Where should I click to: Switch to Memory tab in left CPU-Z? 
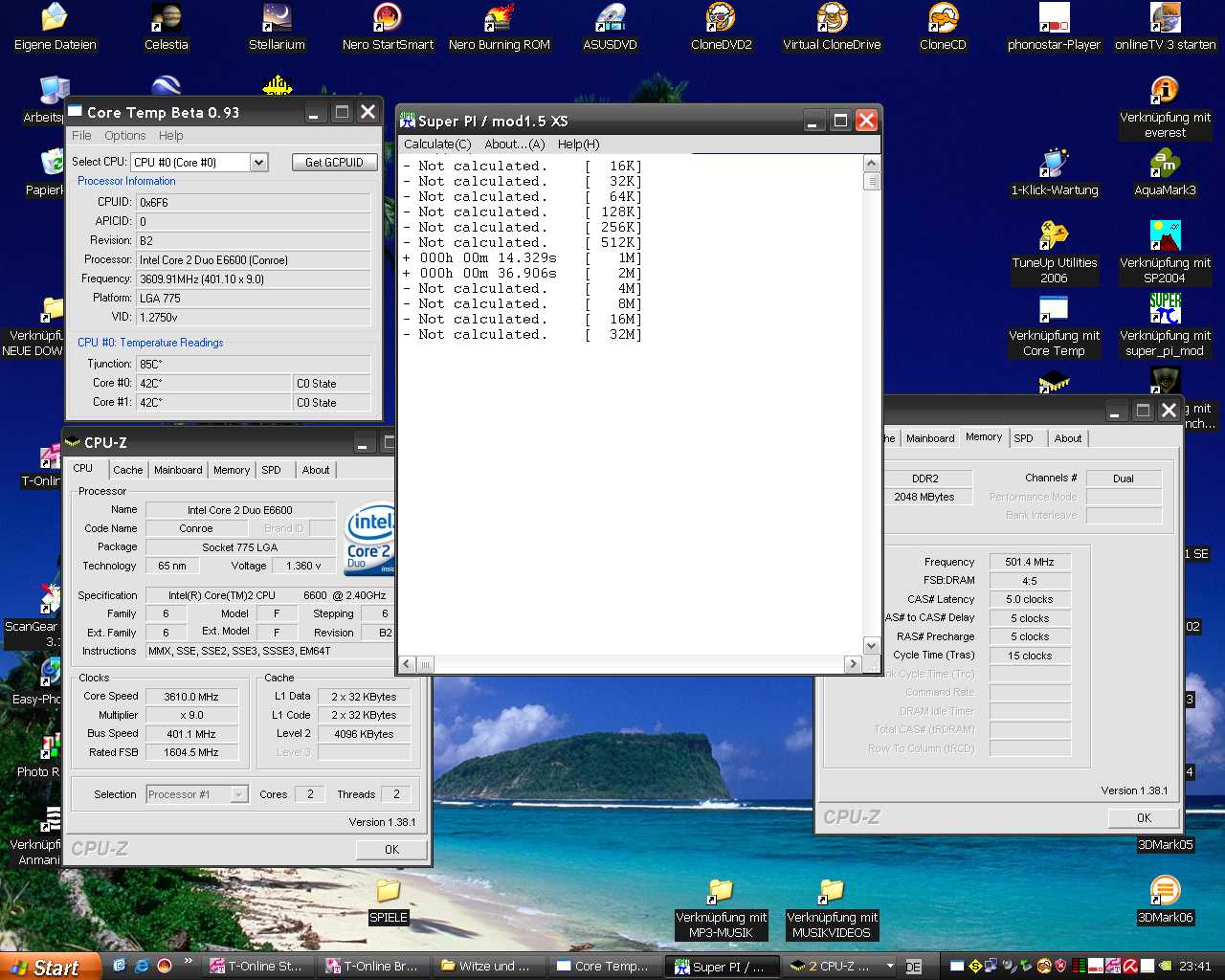click(232, 470)
